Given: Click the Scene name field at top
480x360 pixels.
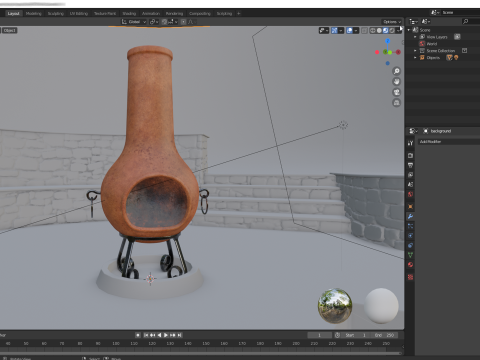Looking at the screenshot, I should point(460,12).
